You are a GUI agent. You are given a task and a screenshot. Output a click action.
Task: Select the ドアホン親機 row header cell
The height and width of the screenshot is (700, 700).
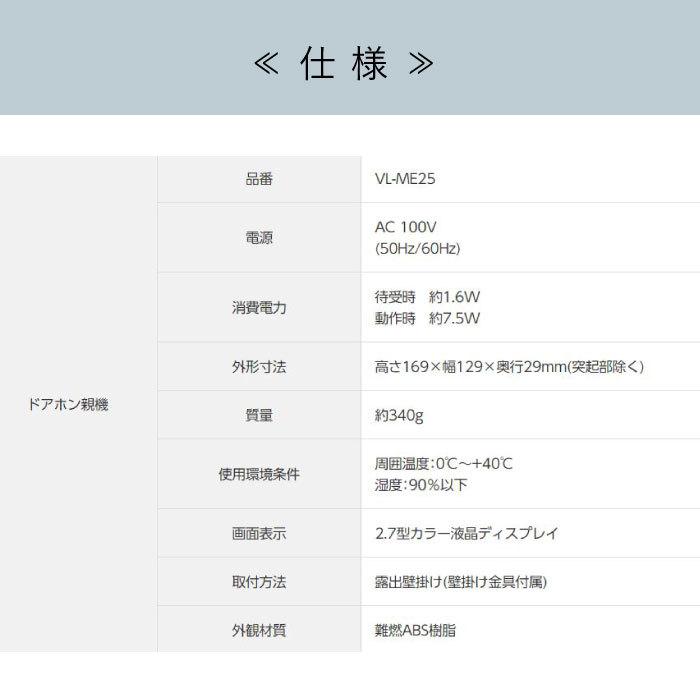pyautogui.click(x=67, y=405)
